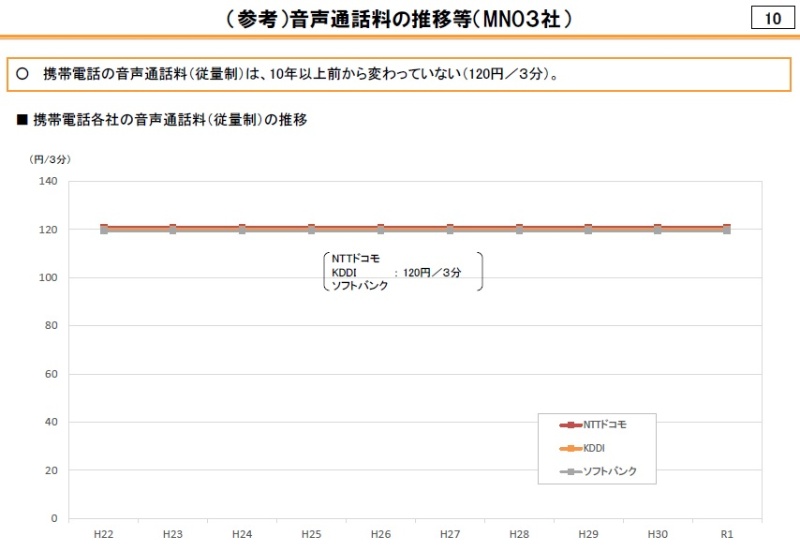Click the data point marker at H29
Viewport: 800px width, 551px height.
click(588, 229)
